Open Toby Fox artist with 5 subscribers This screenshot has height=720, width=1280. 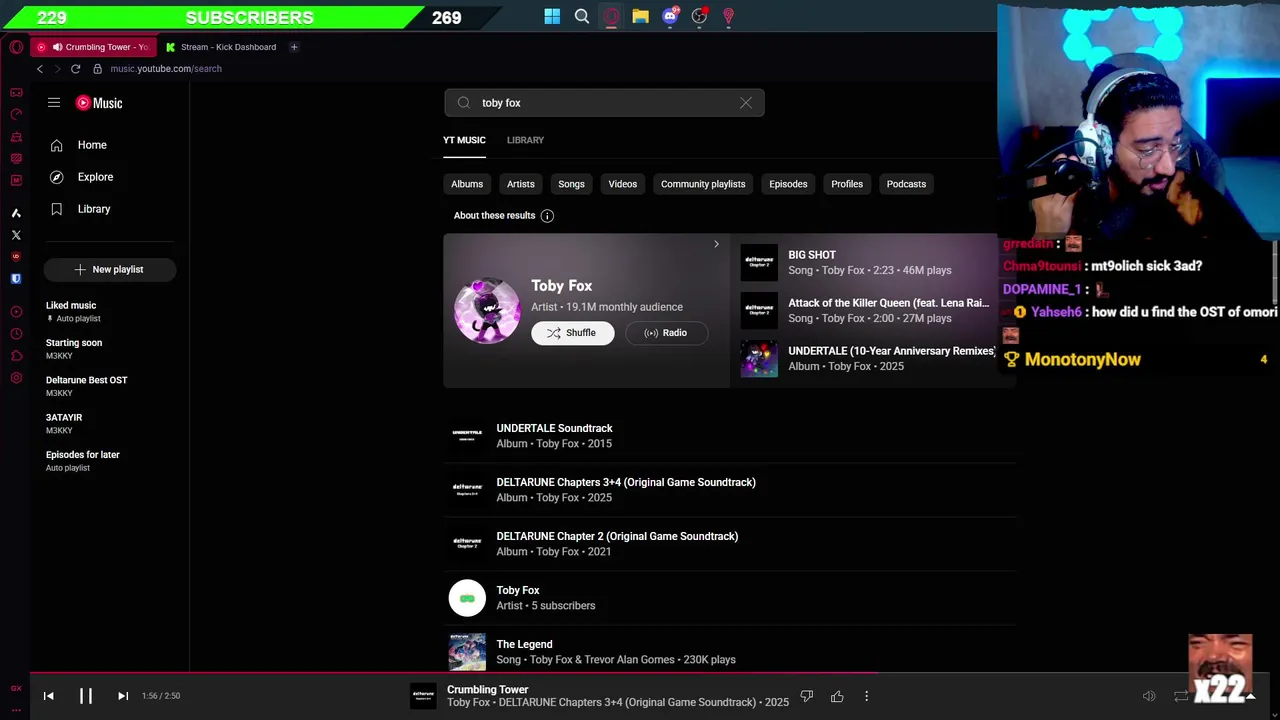click(729, 598)
